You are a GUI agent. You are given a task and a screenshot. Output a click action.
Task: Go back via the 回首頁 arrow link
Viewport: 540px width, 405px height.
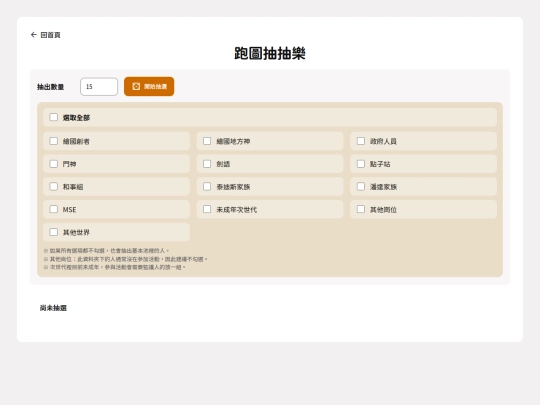pyautogui.click(x=45, y=35)
